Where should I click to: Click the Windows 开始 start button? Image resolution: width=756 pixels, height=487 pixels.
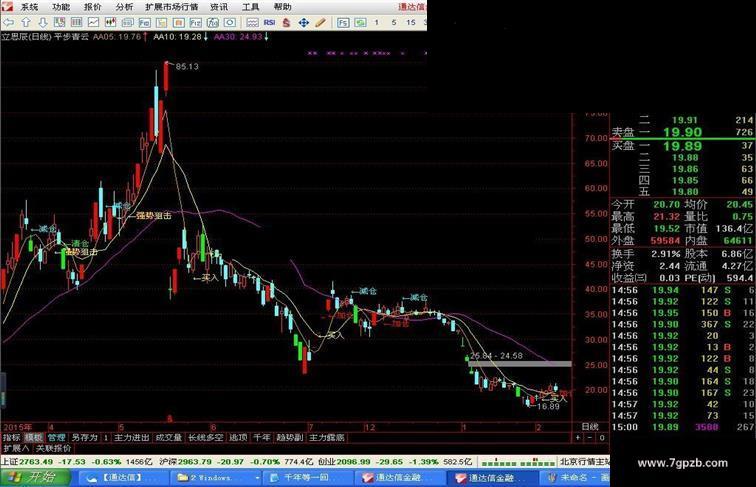pyautogui.click(x=36, y=477)
